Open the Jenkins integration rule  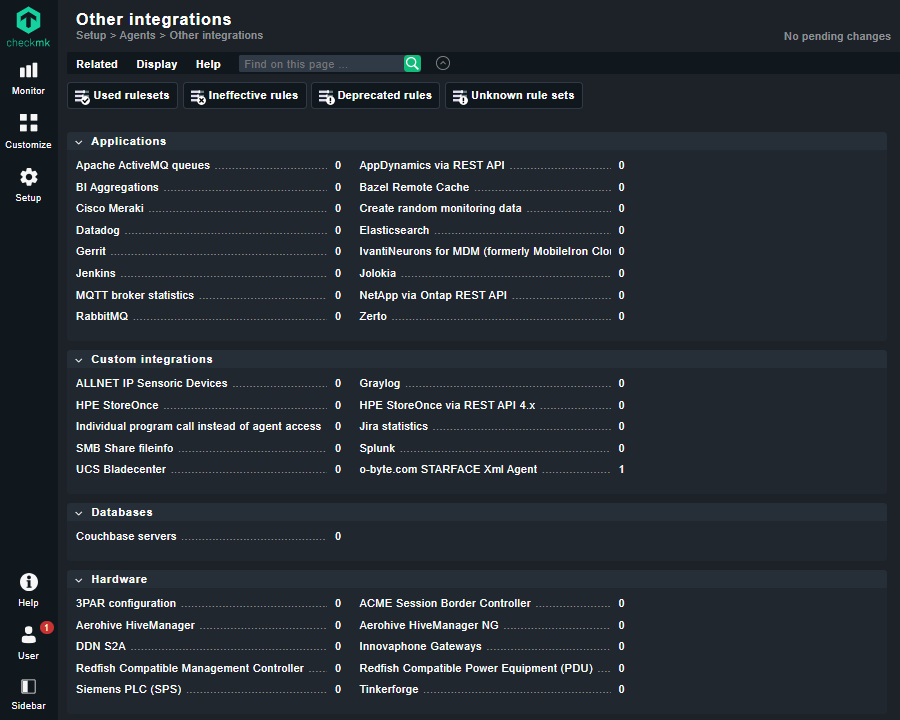pyautogui.click(x=96, y=274)
